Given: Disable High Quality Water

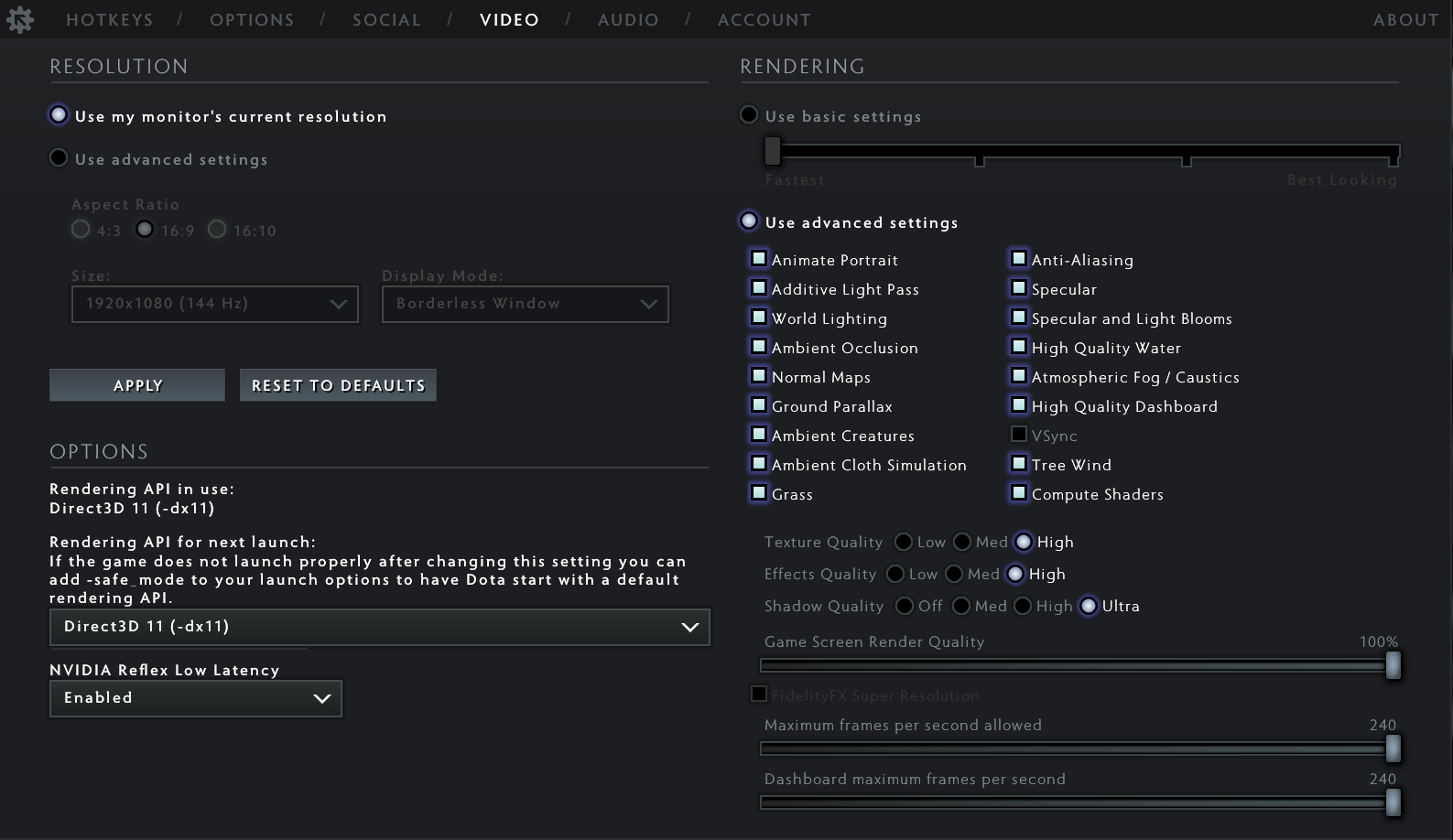Looking at the screenshot, I should [x=1019, y=347].
